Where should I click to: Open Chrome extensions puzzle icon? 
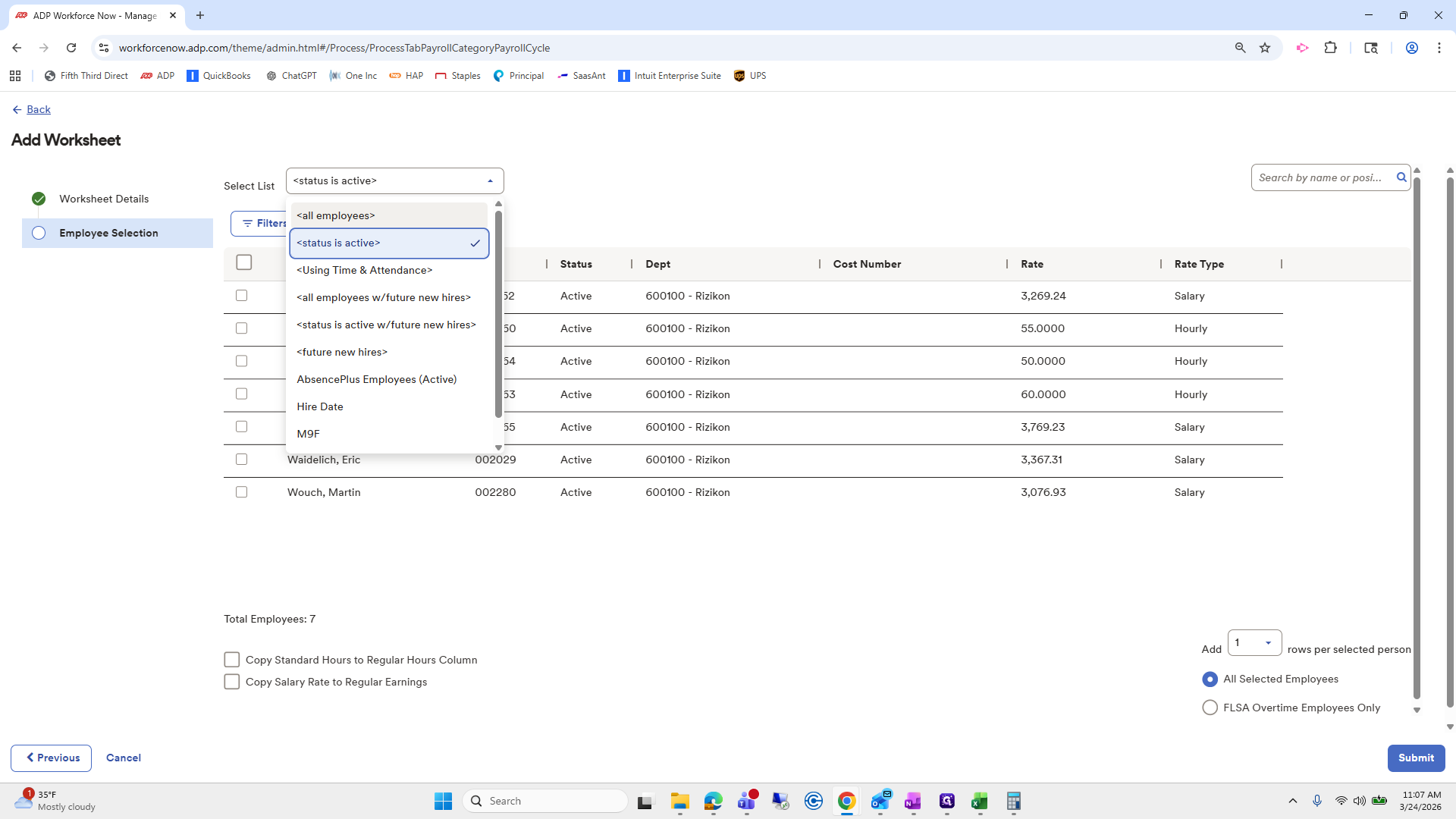(1330, 48)
